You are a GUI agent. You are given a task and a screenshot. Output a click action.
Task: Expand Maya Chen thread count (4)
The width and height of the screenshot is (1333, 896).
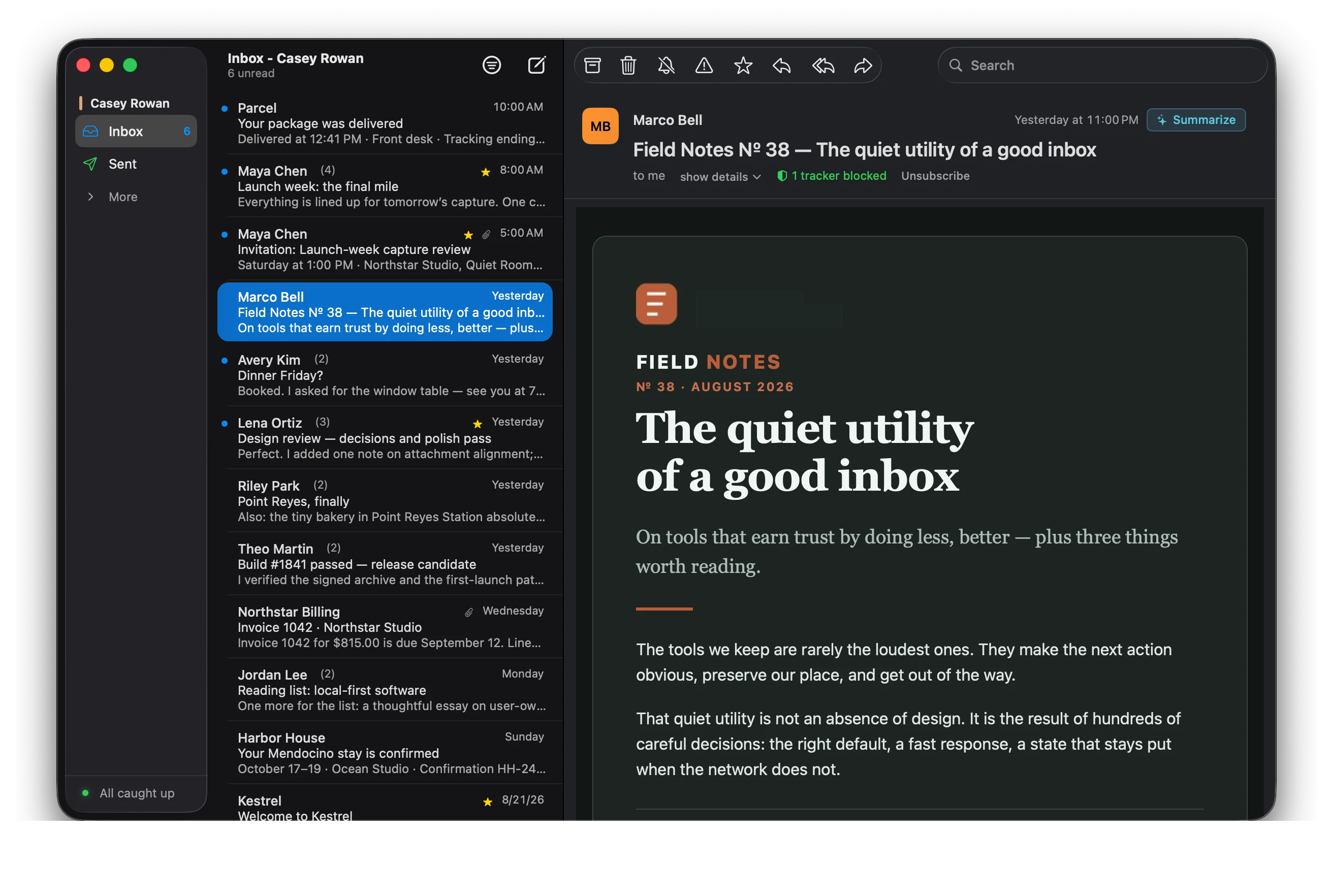pos(327,170)
